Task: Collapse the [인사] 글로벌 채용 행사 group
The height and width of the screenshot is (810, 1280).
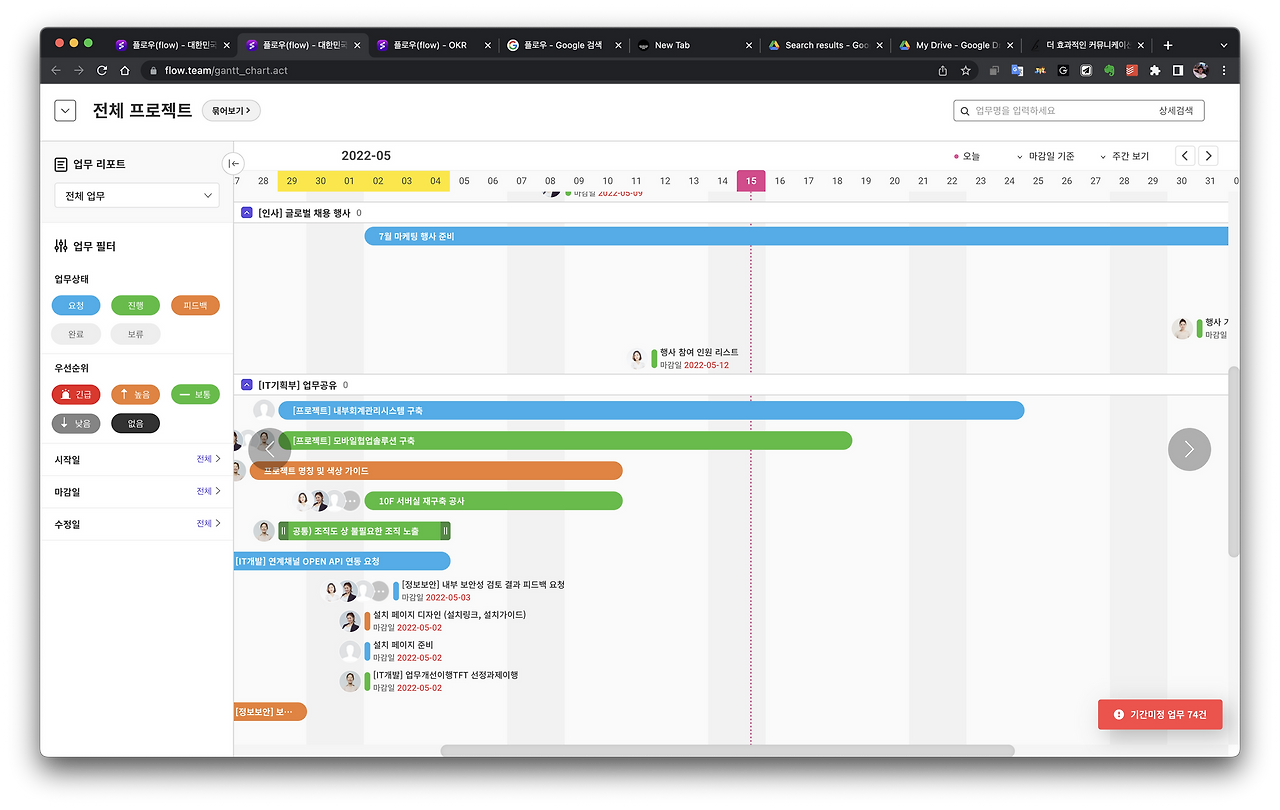Action: (x=247, y=213)
